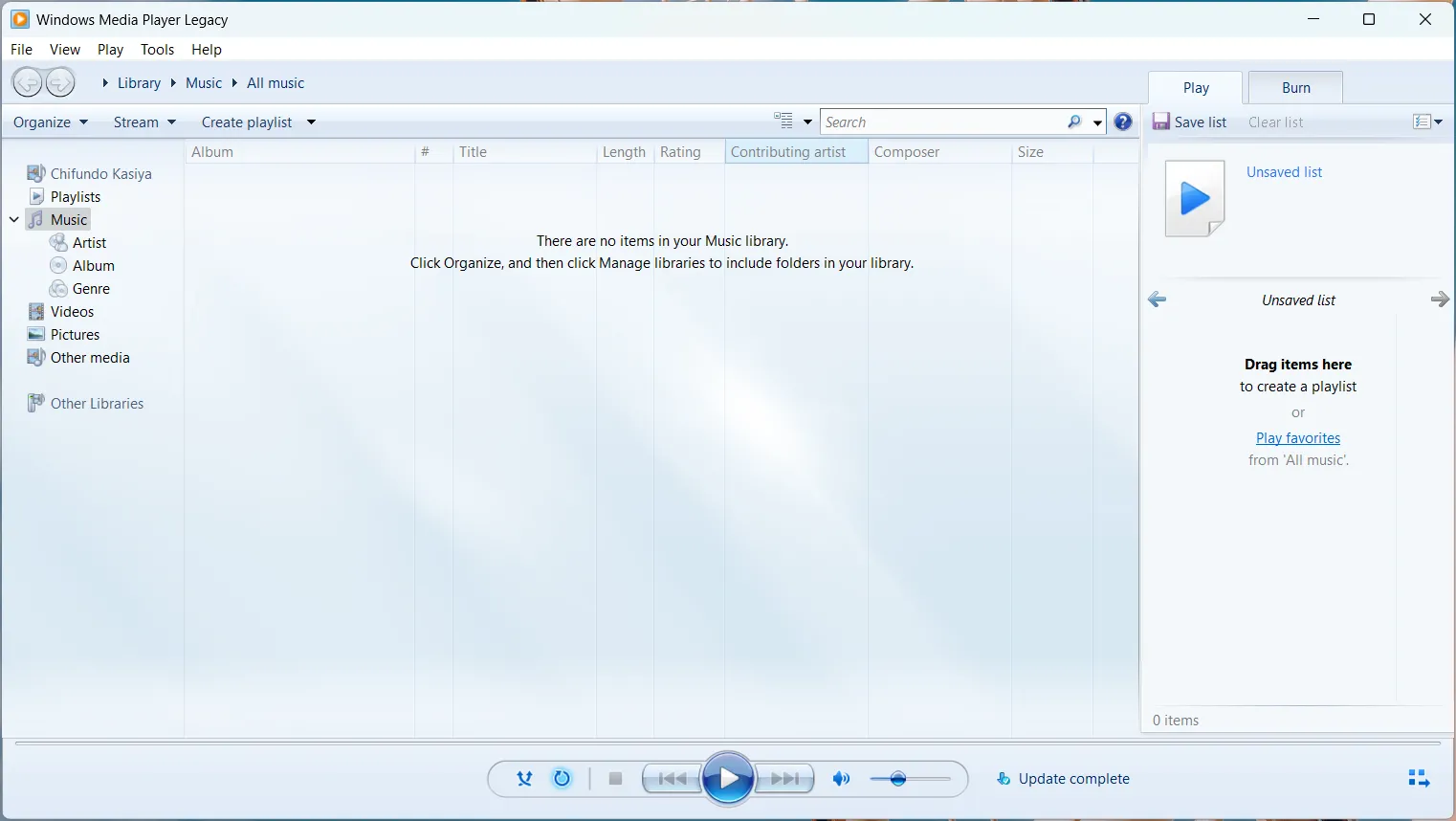1456x821 pixels.
Task: Open the Tools menu
Action: tap(157, 50)
